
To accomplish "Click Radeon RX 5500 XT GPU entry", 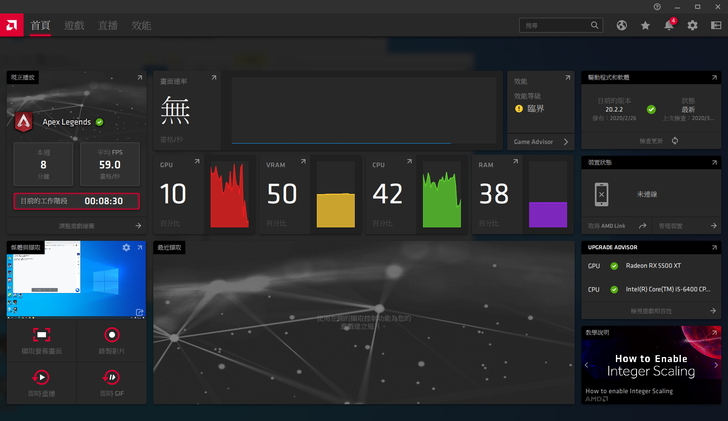I will pos(653,266).
